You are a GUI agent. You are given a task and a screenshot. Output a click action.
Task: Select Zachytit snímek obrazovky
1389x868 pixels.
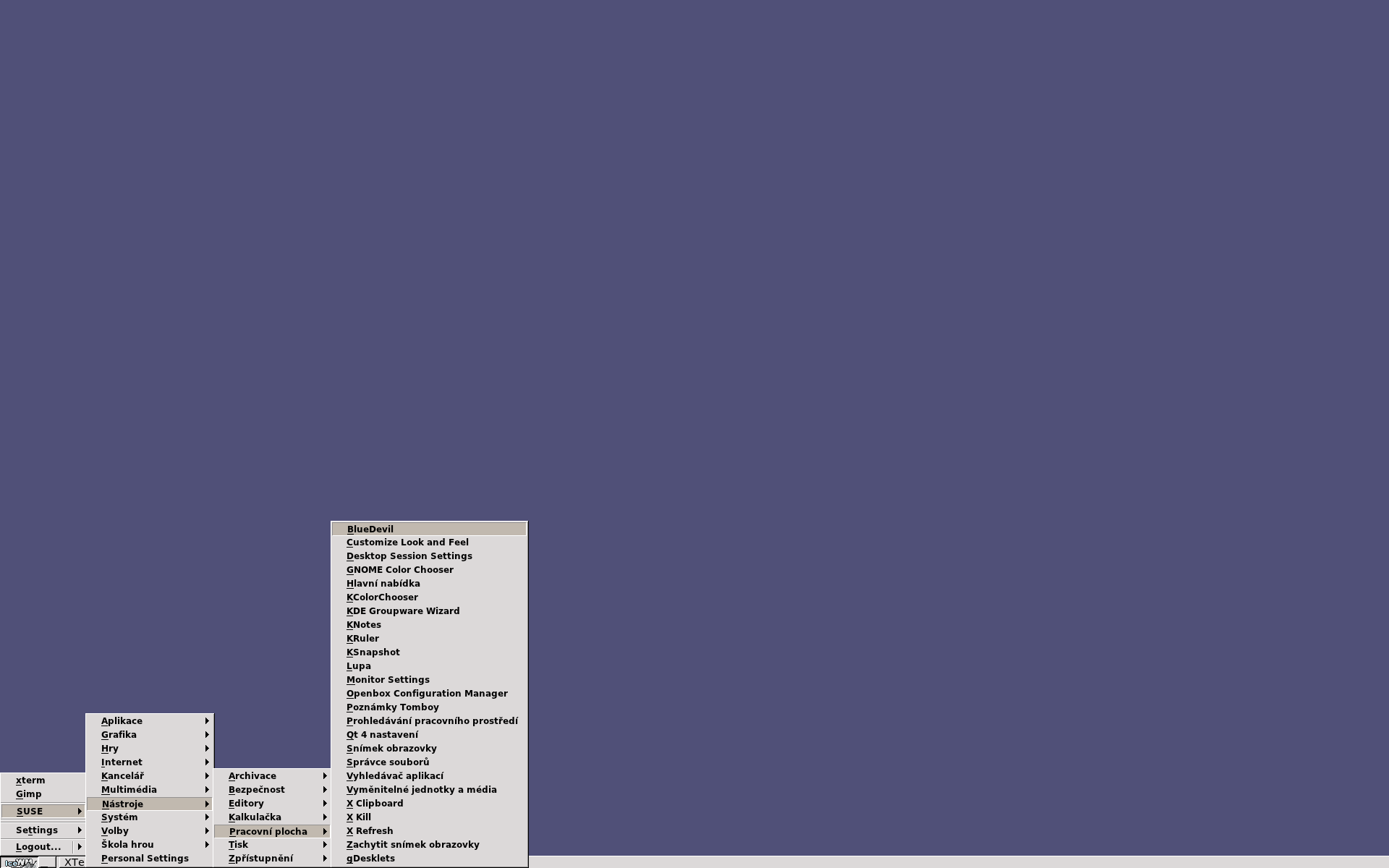click(429, 845)
